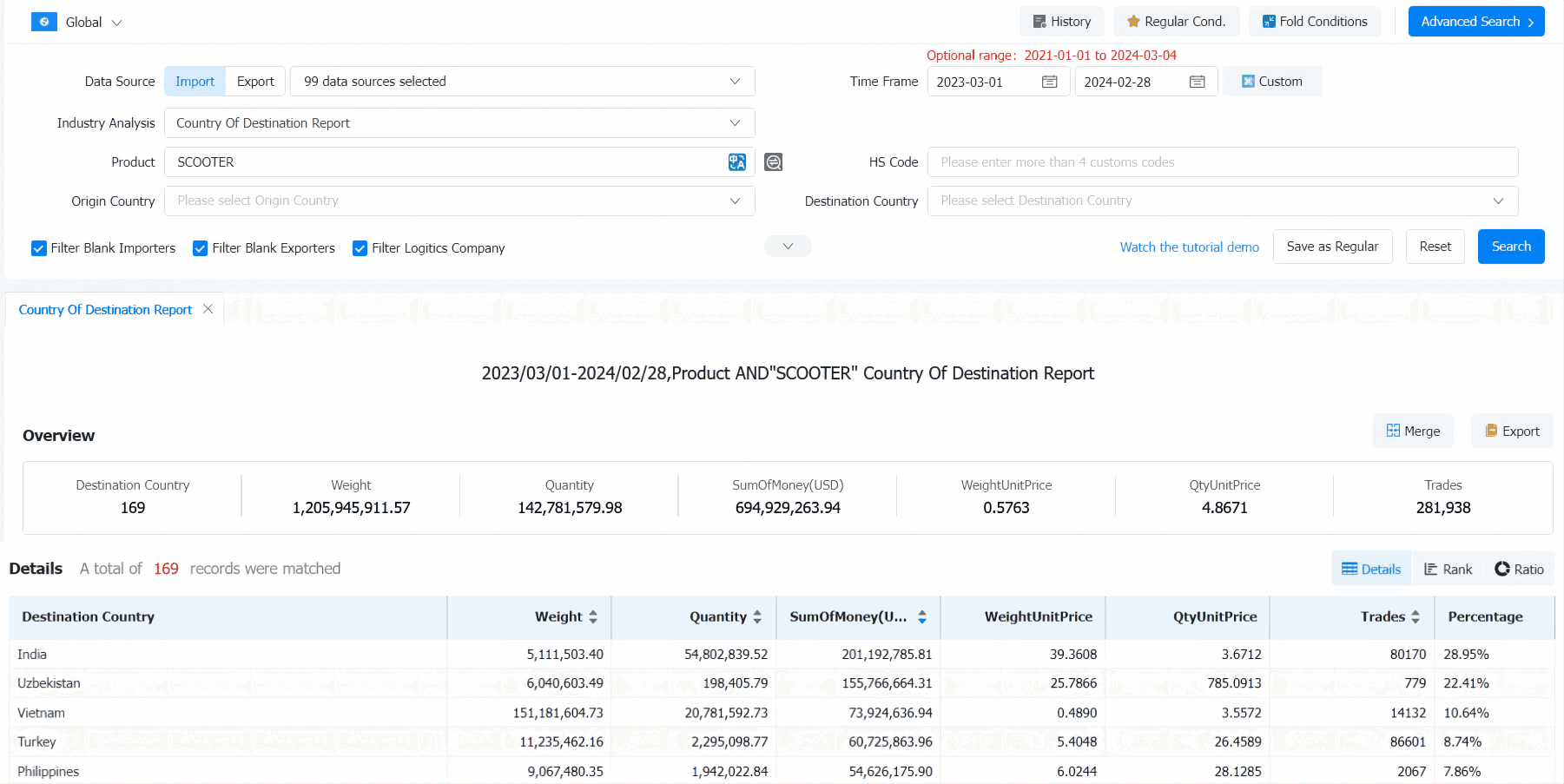Switch to the Rank view tab
Screen dimensions: 1564x784
click(1448, 570)
